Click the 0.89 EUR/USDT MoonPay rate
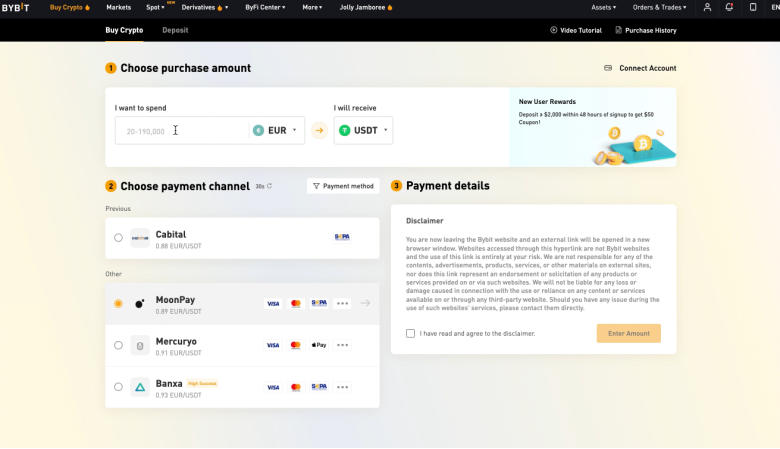 coord(179,312)
